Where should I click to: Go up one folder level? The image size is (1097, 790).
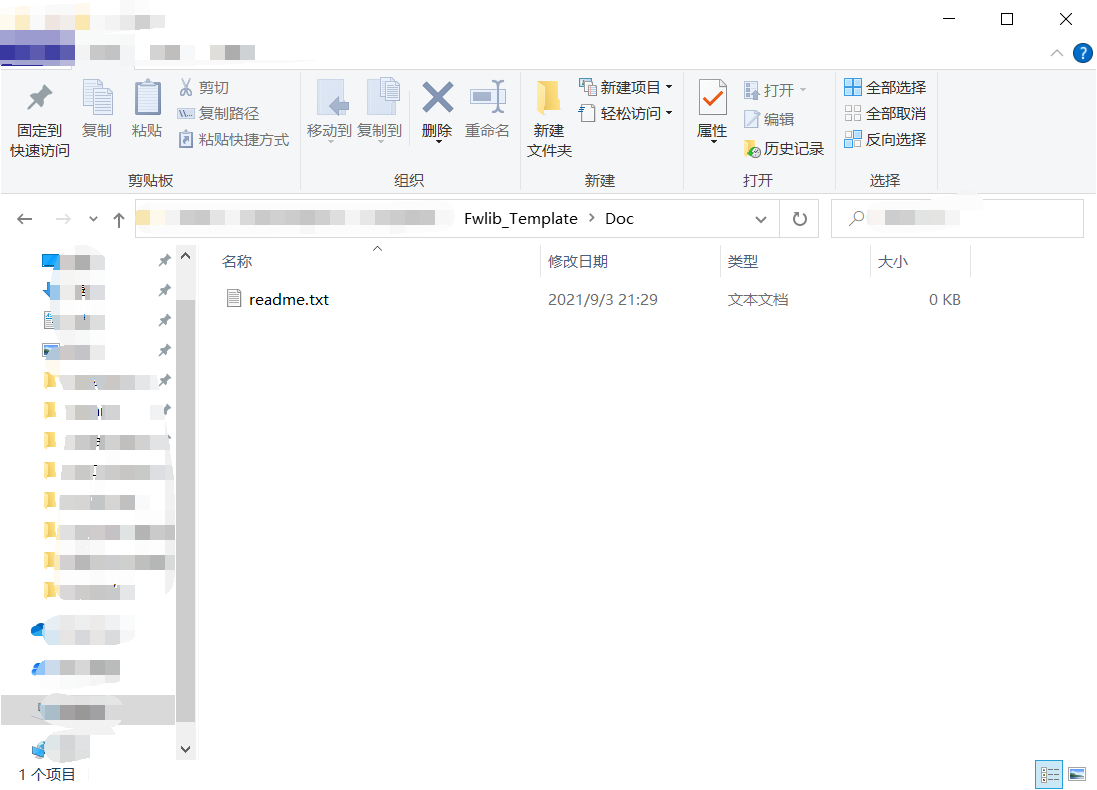coord(119,220)
